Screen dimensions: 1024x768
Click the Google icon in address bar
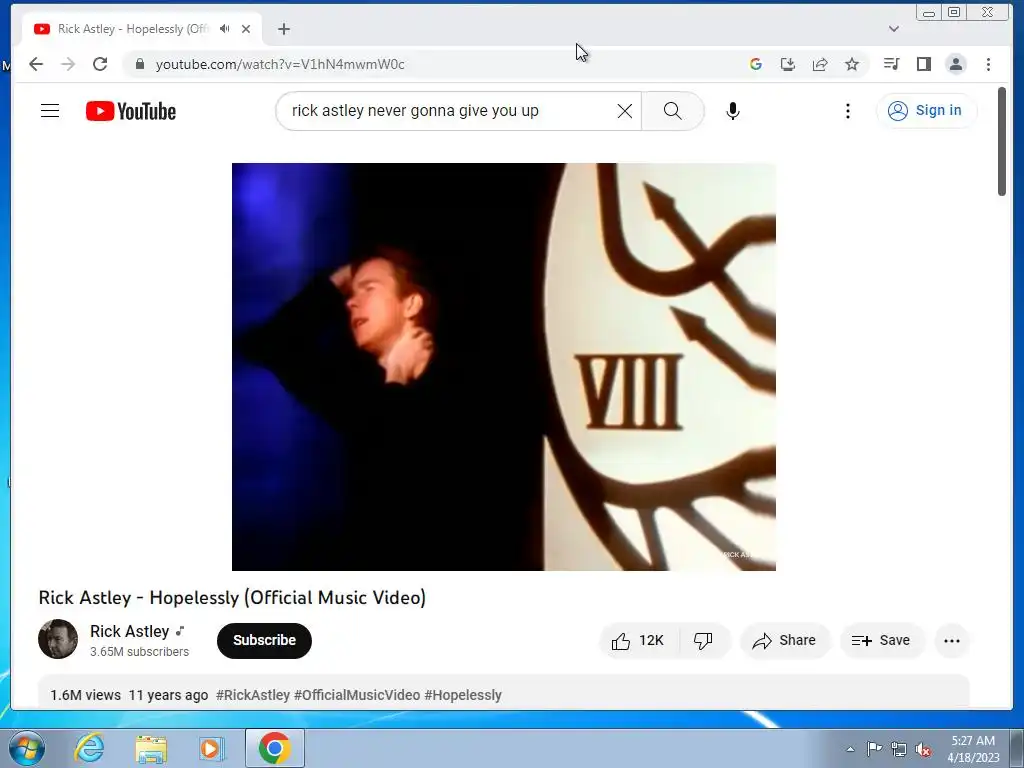756,64
